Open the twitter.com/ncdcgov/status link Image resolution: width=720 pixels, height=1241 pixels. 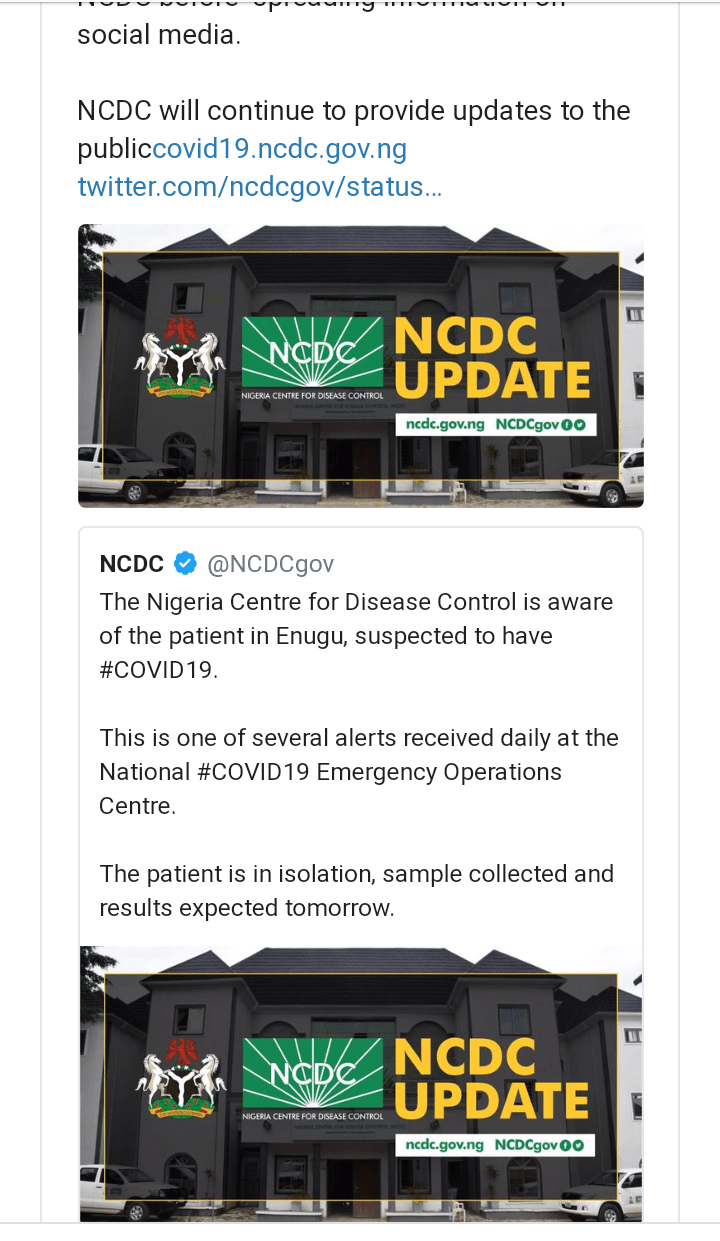pyautogui.click(x=259, y=186)
